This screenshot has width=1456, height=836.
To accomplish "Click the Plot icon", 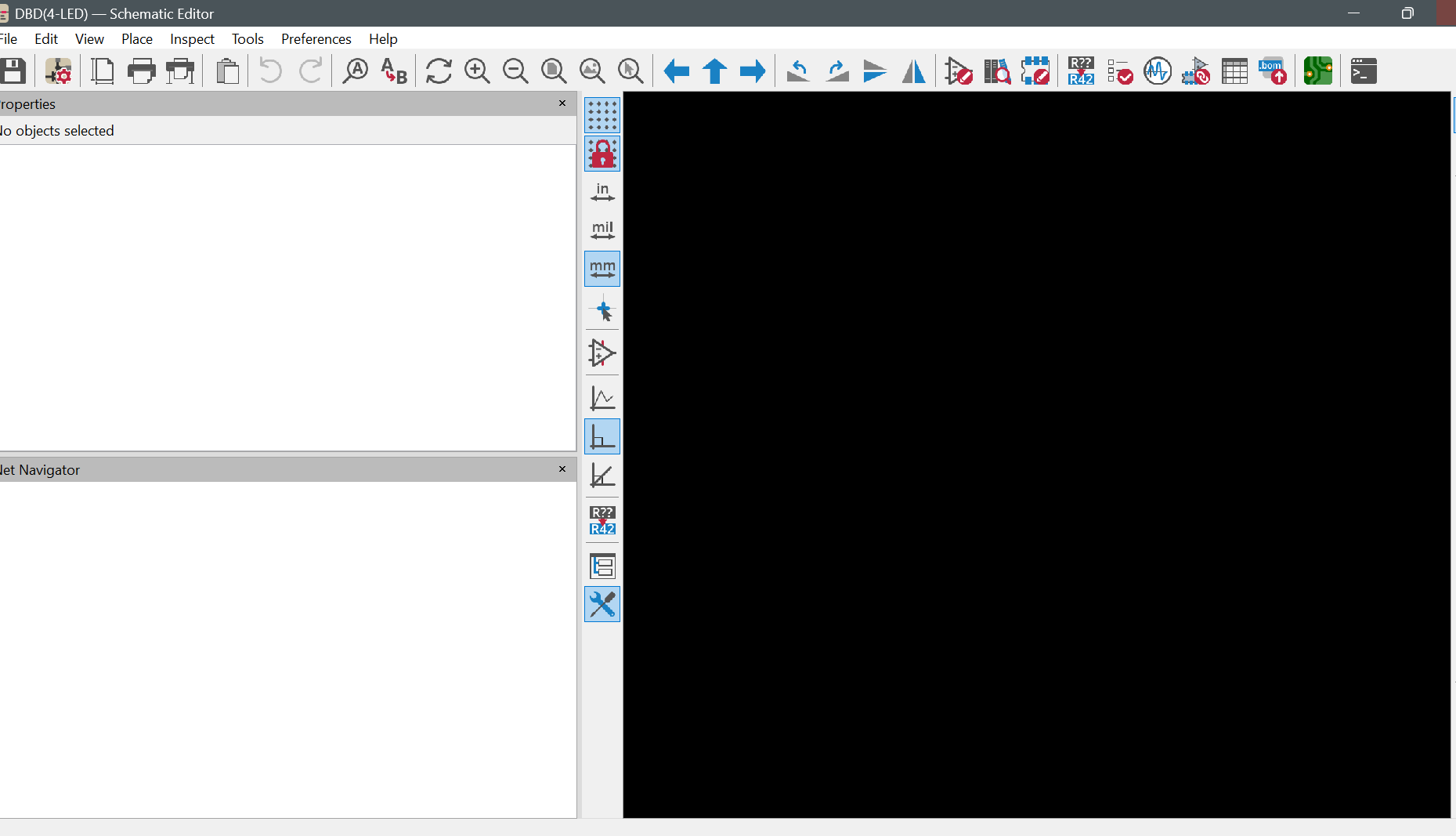I will point(180,71).
